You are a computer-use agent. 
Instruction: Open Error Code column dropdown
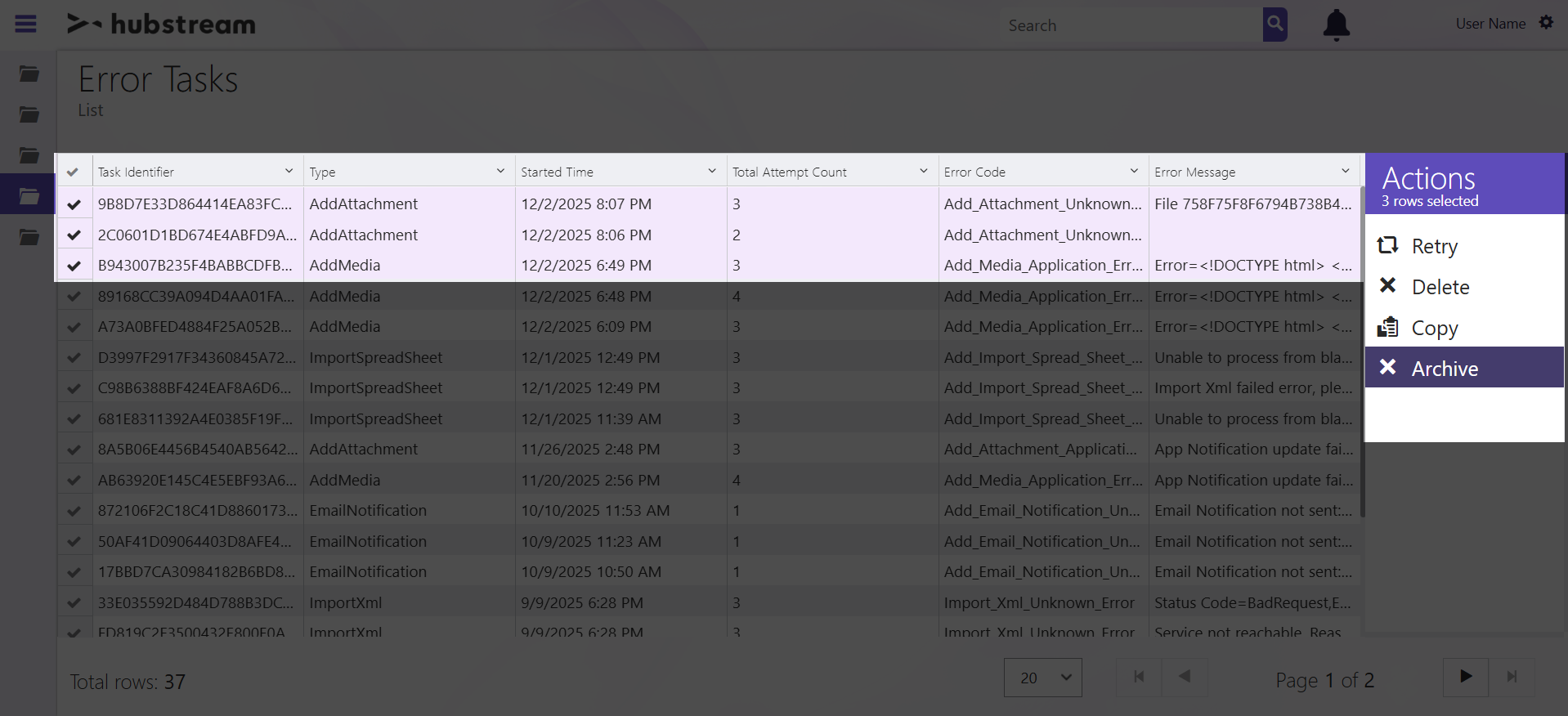1134,171
